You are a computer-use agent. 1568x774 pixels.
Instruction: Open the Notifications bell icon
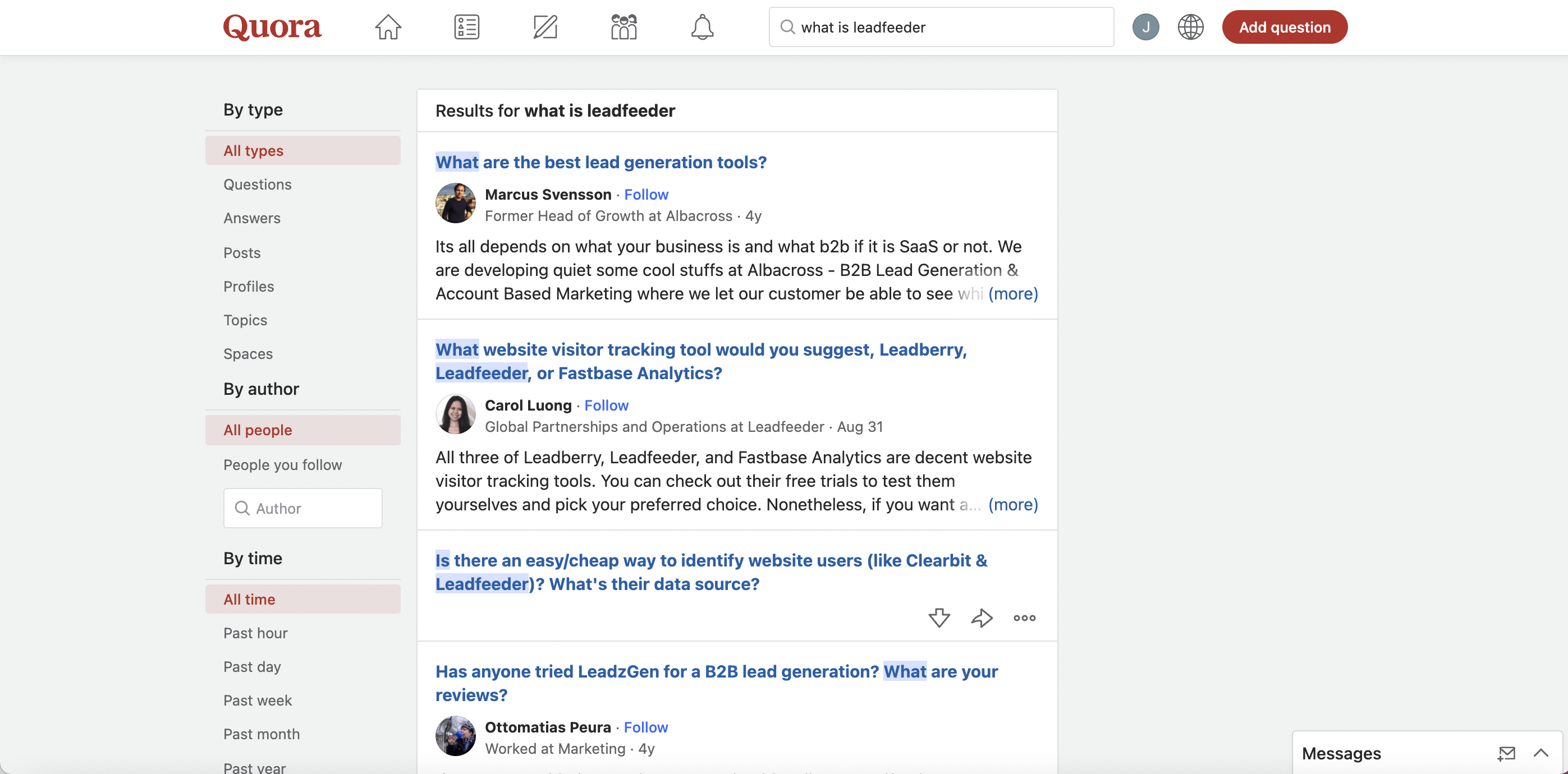pyautogui.click(x=702, y=27)
